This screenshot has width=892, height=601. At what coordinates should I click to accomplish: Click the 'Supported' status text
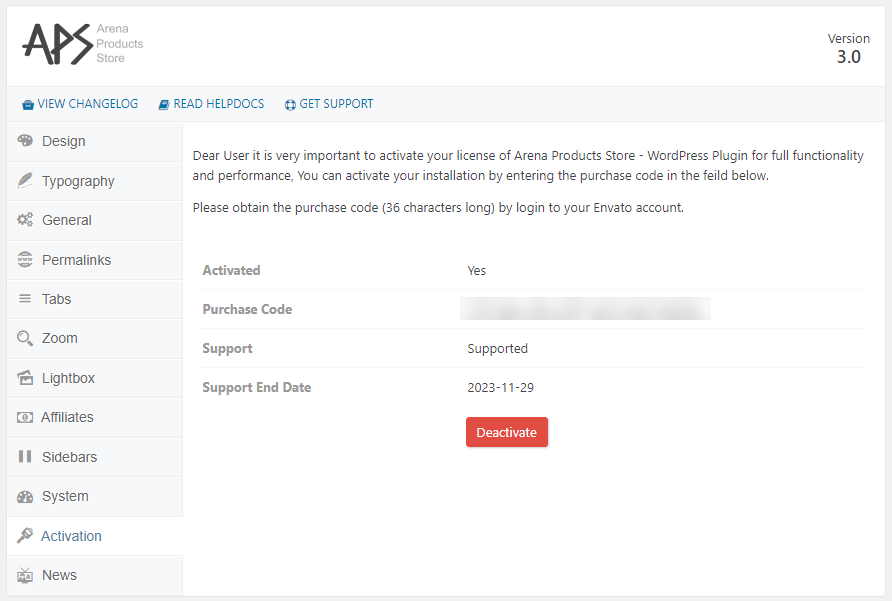coord(498,348)
